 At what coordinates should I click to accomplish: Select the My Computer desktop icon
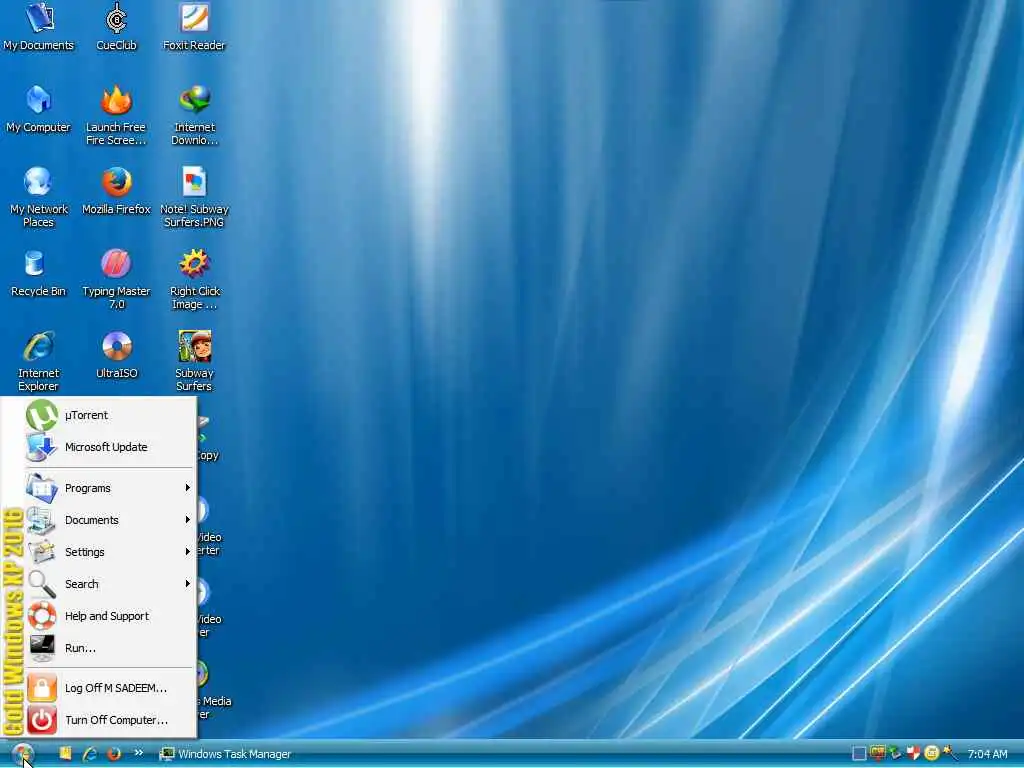click(x=39, y=110)
